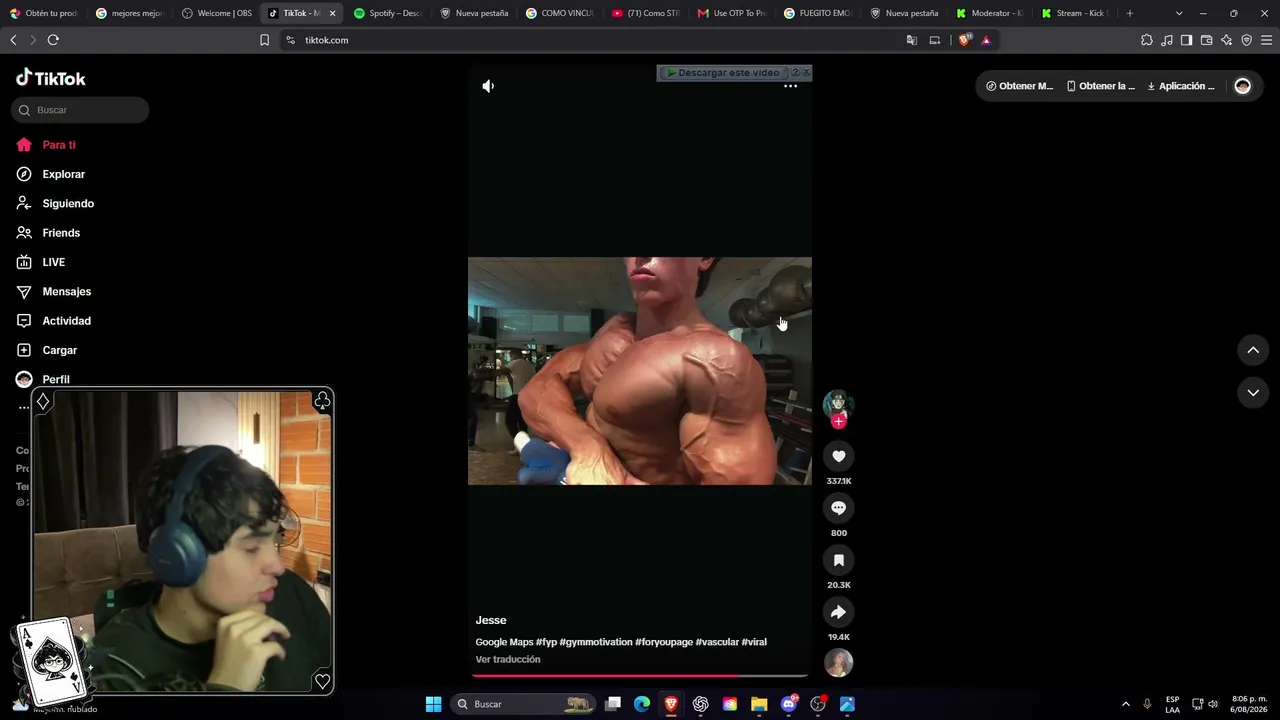Open the sound disc at the bottom of the action column
The width and height of the screenshot is (1280, 720).
tap(839, 663)
